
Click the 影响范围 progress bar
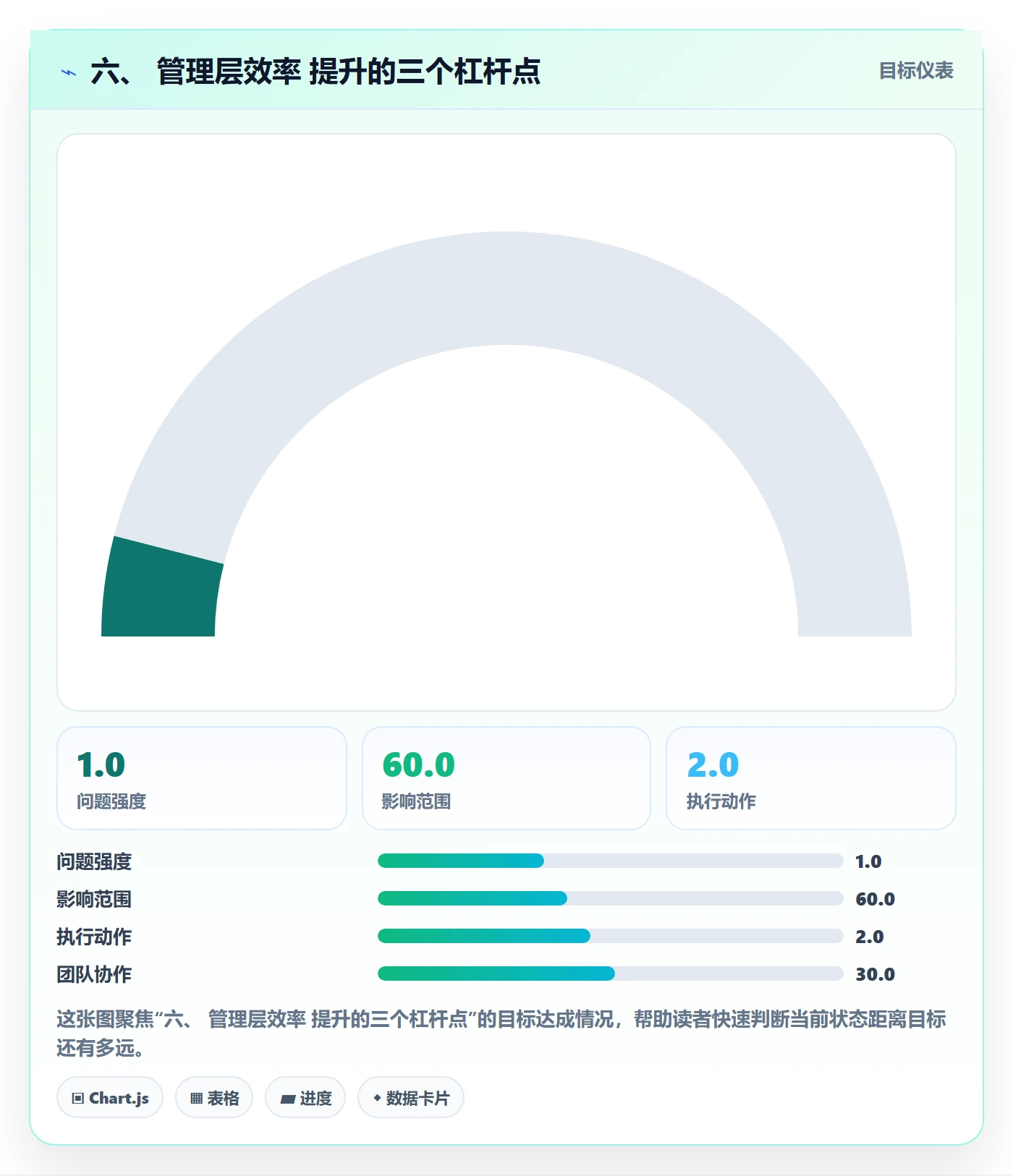pyautogui.click(x=610, y=898)
